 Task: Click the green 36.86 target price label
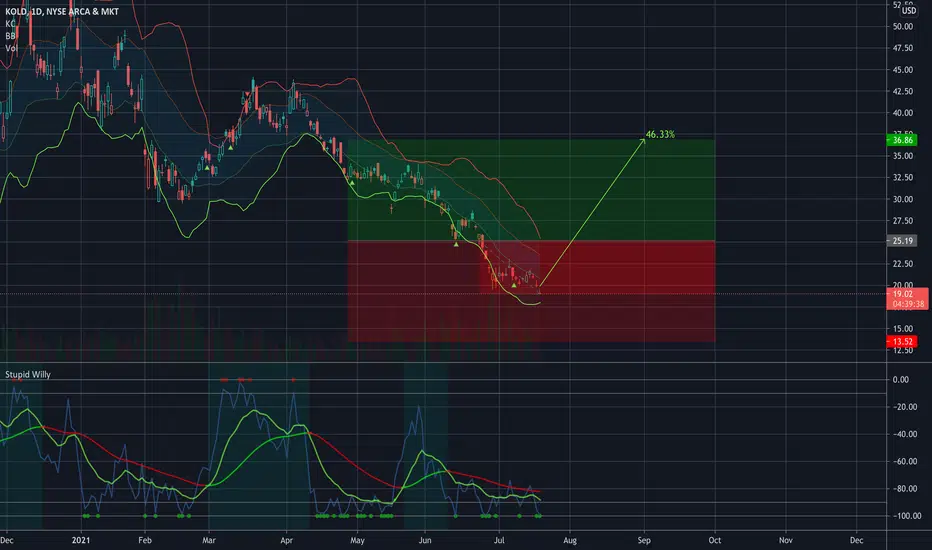(x=902, y=140)
